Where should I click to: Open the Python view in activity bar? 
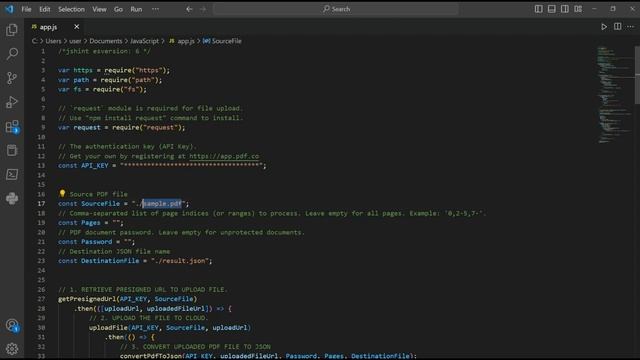12,198
